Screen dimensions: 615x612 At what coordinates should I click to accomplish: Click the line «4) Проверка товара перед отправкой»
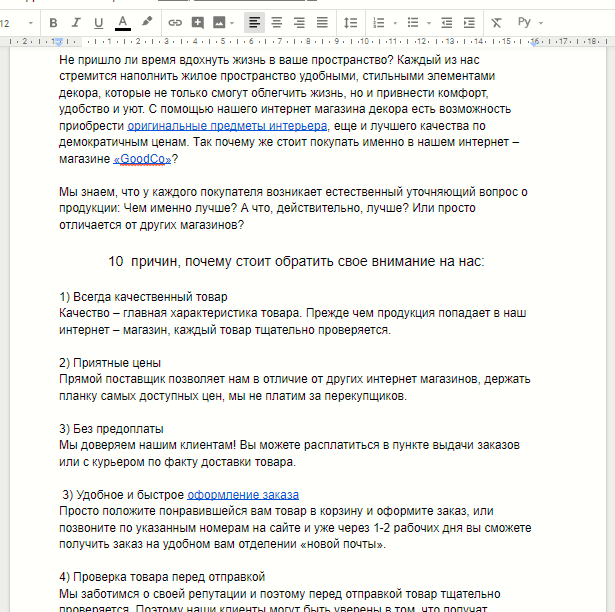162,577
